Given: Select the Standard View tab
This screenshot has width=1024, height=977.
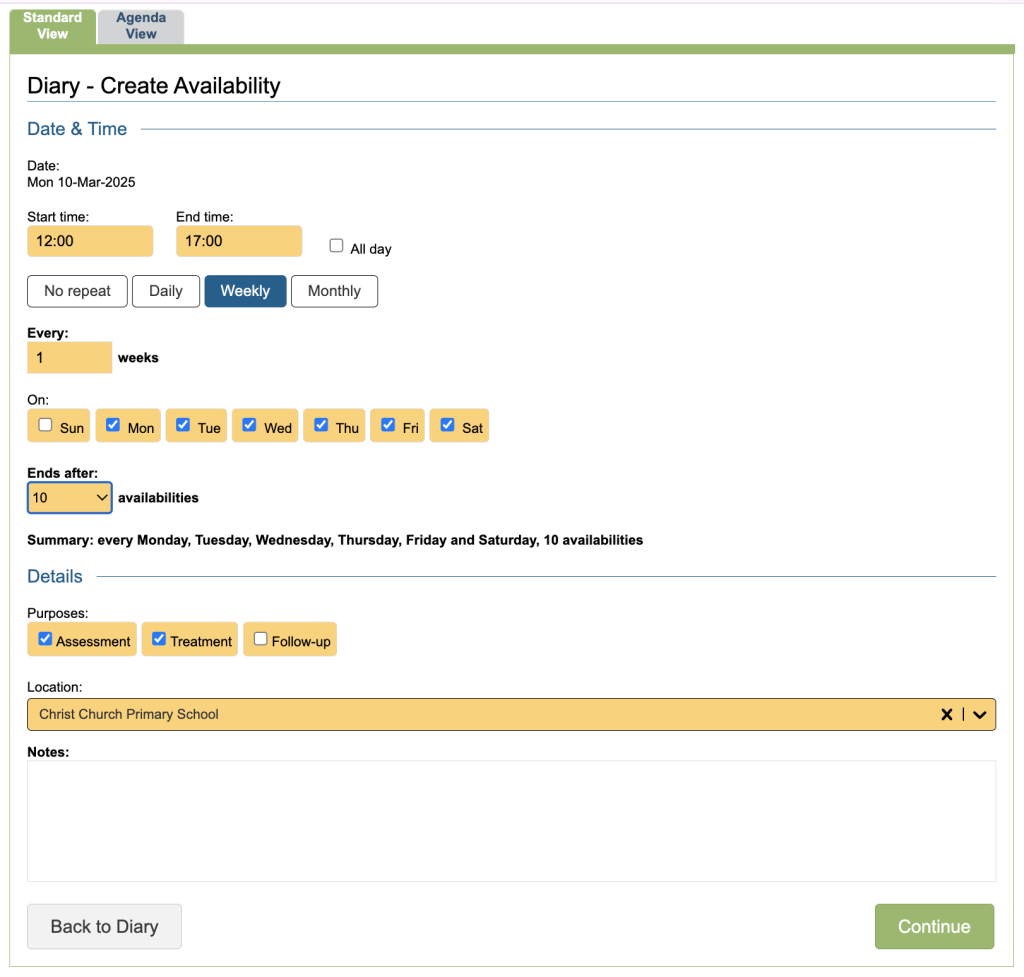Looking at the screenshot, I should coord(53,27).
